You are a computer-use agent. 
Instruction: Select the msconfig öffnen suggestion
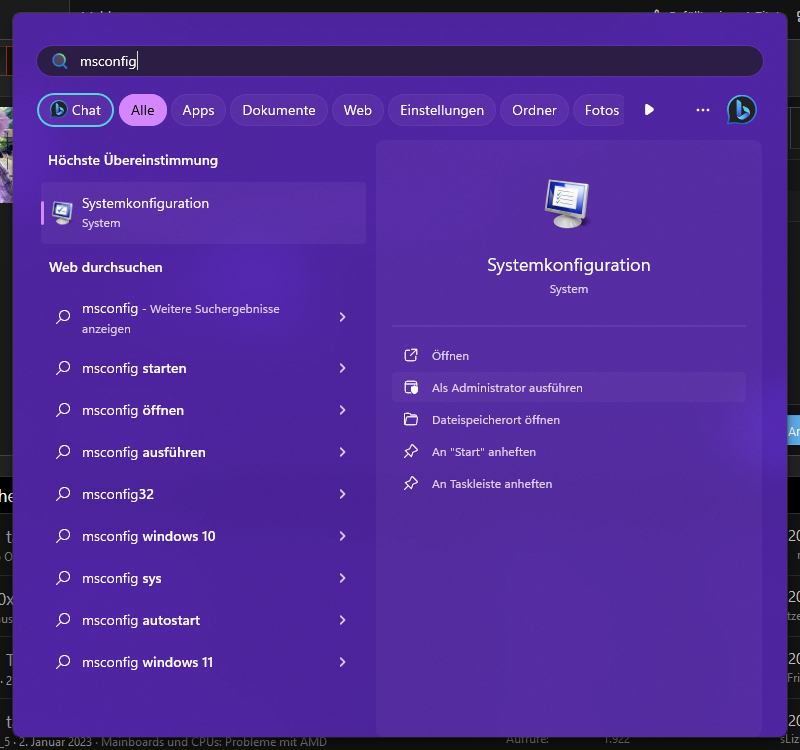coord(204,410)
